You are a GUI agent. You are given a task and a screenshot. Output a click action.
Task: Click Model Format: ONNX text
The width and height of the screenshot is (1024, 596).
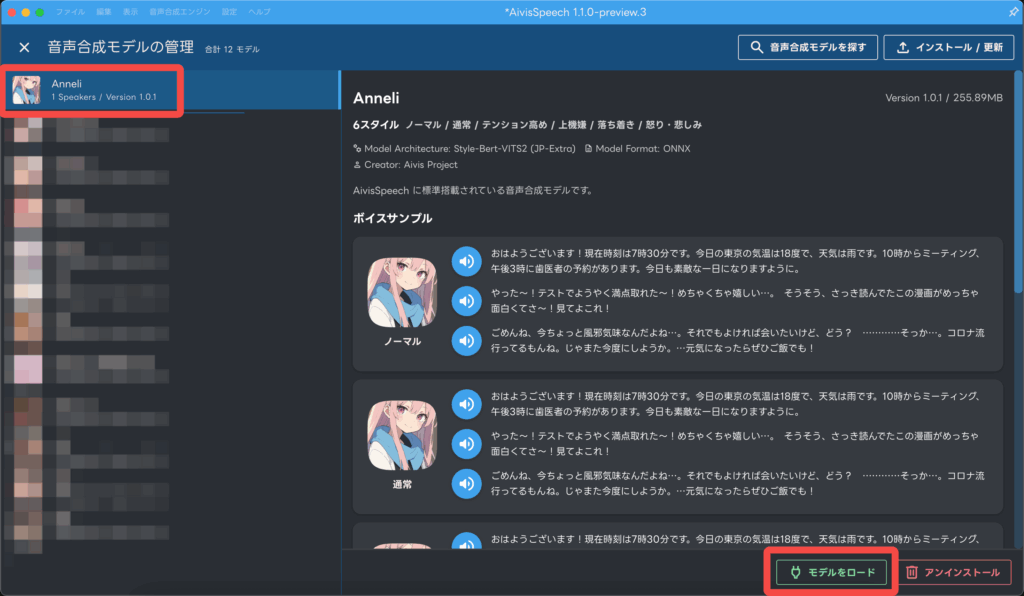[637, 149]
